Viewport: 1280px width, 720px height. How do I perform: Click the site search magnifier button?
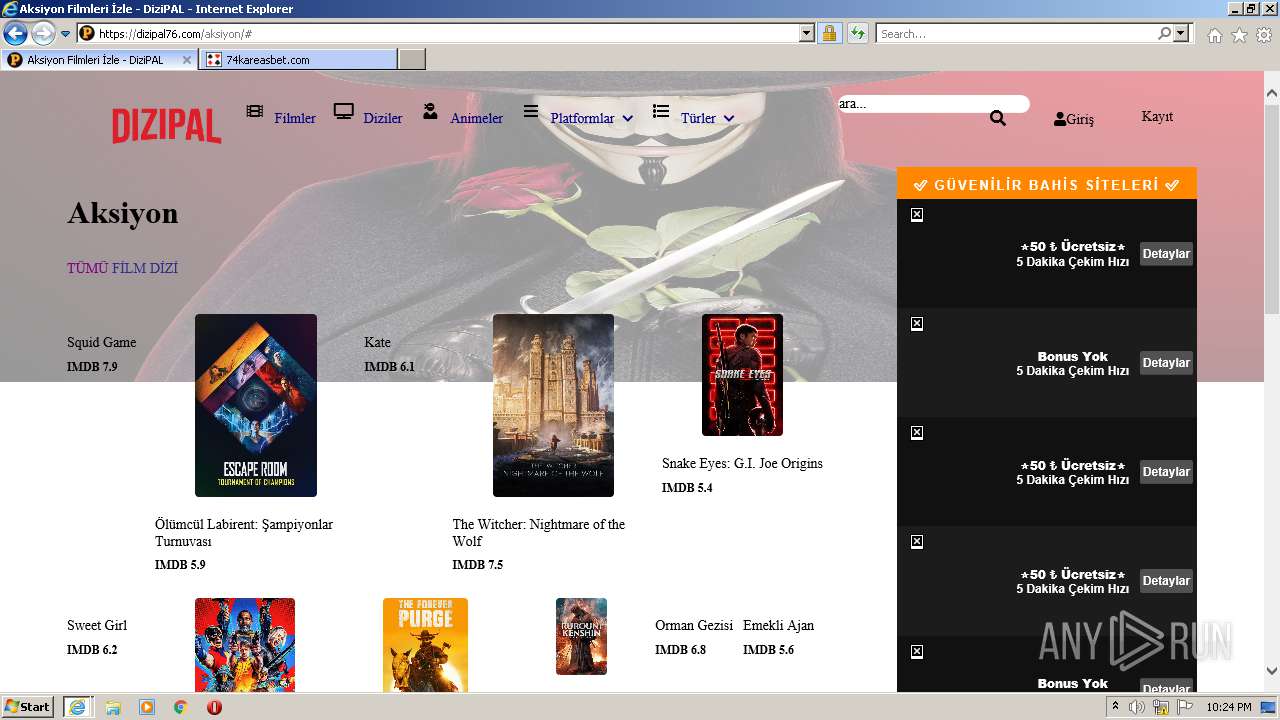[x=998, y=118]
